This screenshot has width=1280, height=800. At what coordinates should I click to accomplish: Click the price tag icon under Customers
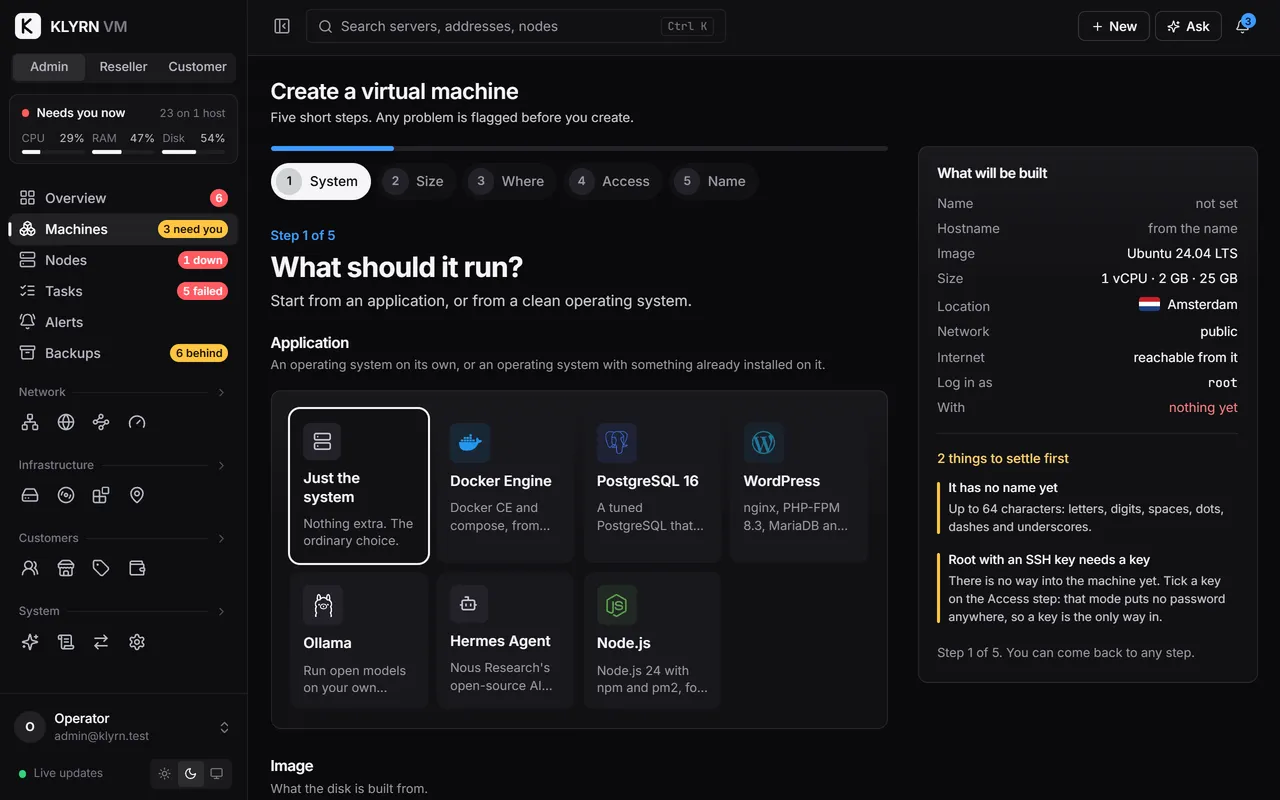(101, 568)
